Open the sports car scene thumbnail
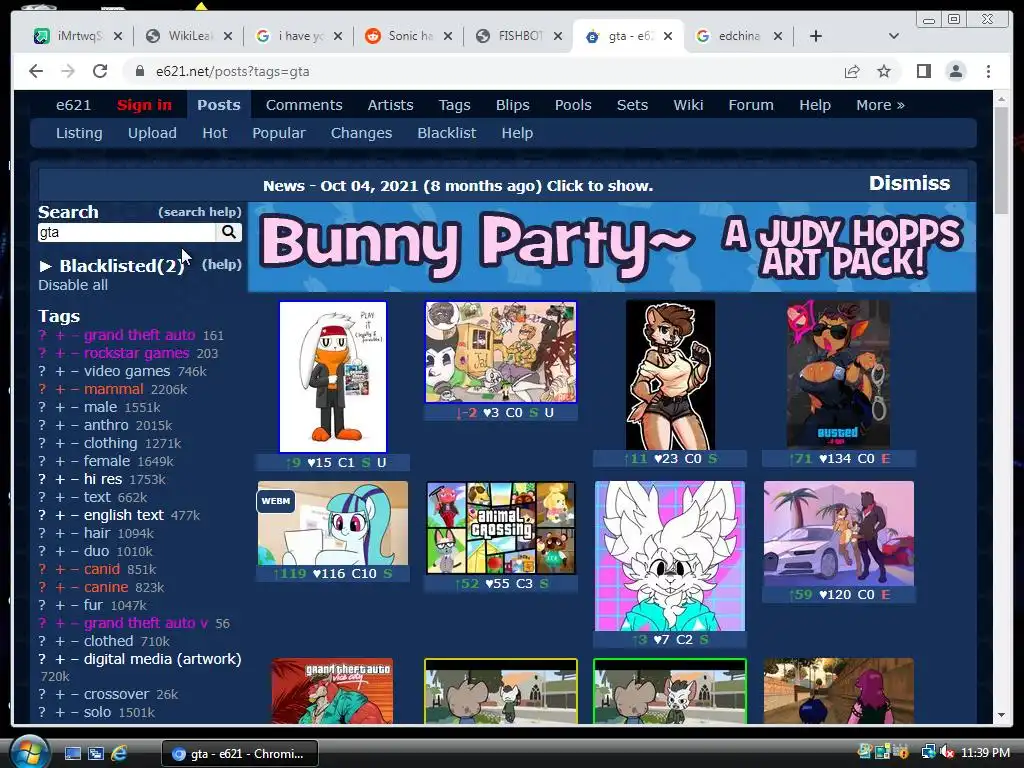Viewport: 1024px width, 768px height. (839, 534)
